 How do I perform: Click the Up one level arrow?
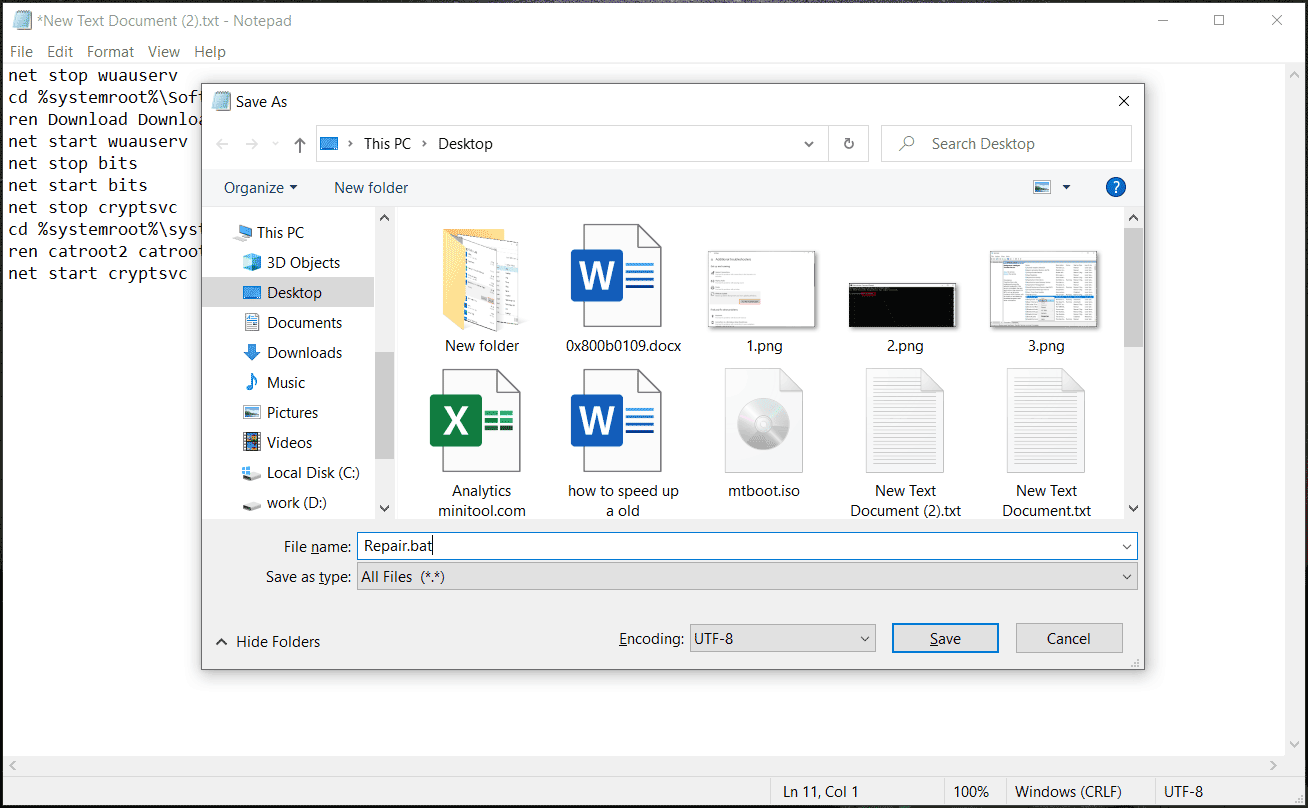[x=299, y=144]
